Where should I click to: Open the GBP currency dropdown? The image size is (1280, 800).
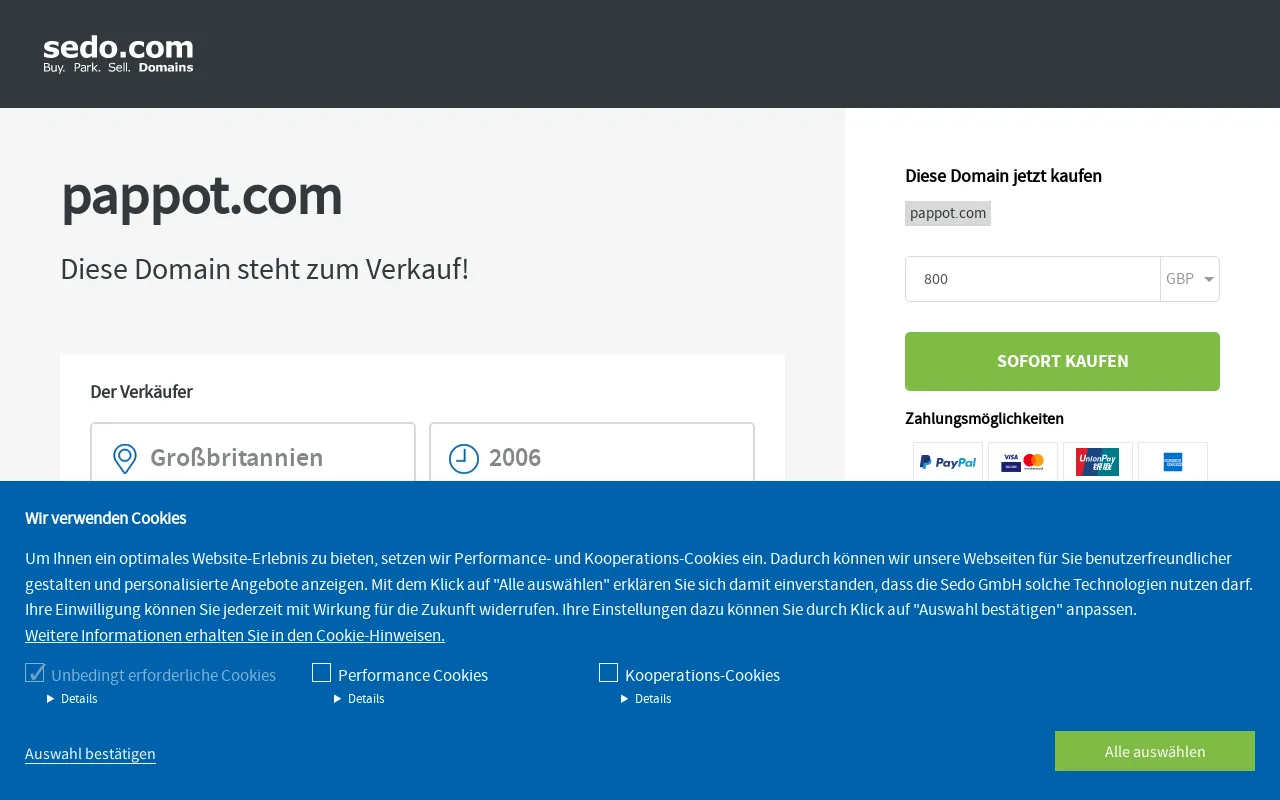coord(1190,279)
